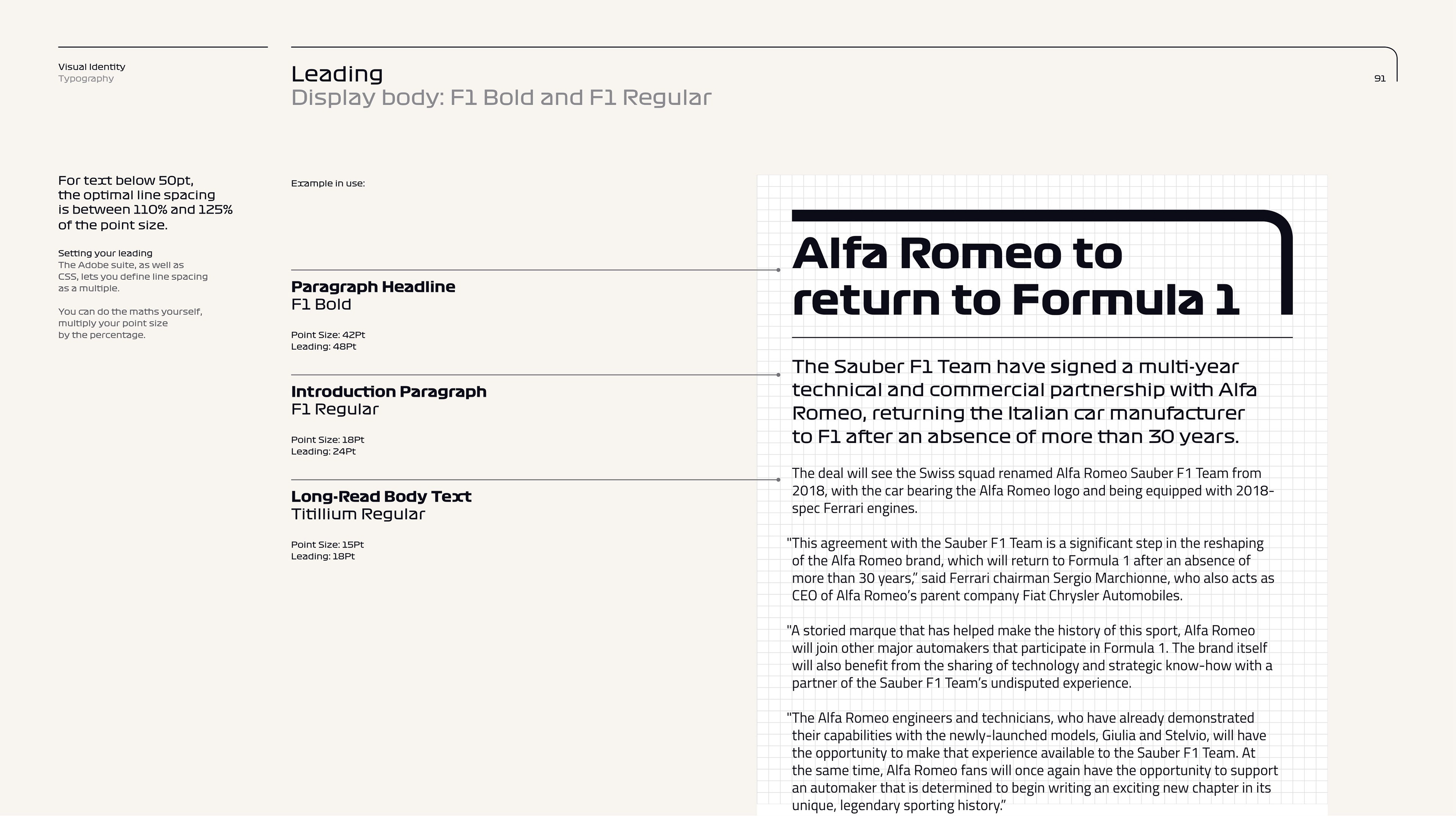Click the "Titillium Regular" font name

(x=358, y=514)
